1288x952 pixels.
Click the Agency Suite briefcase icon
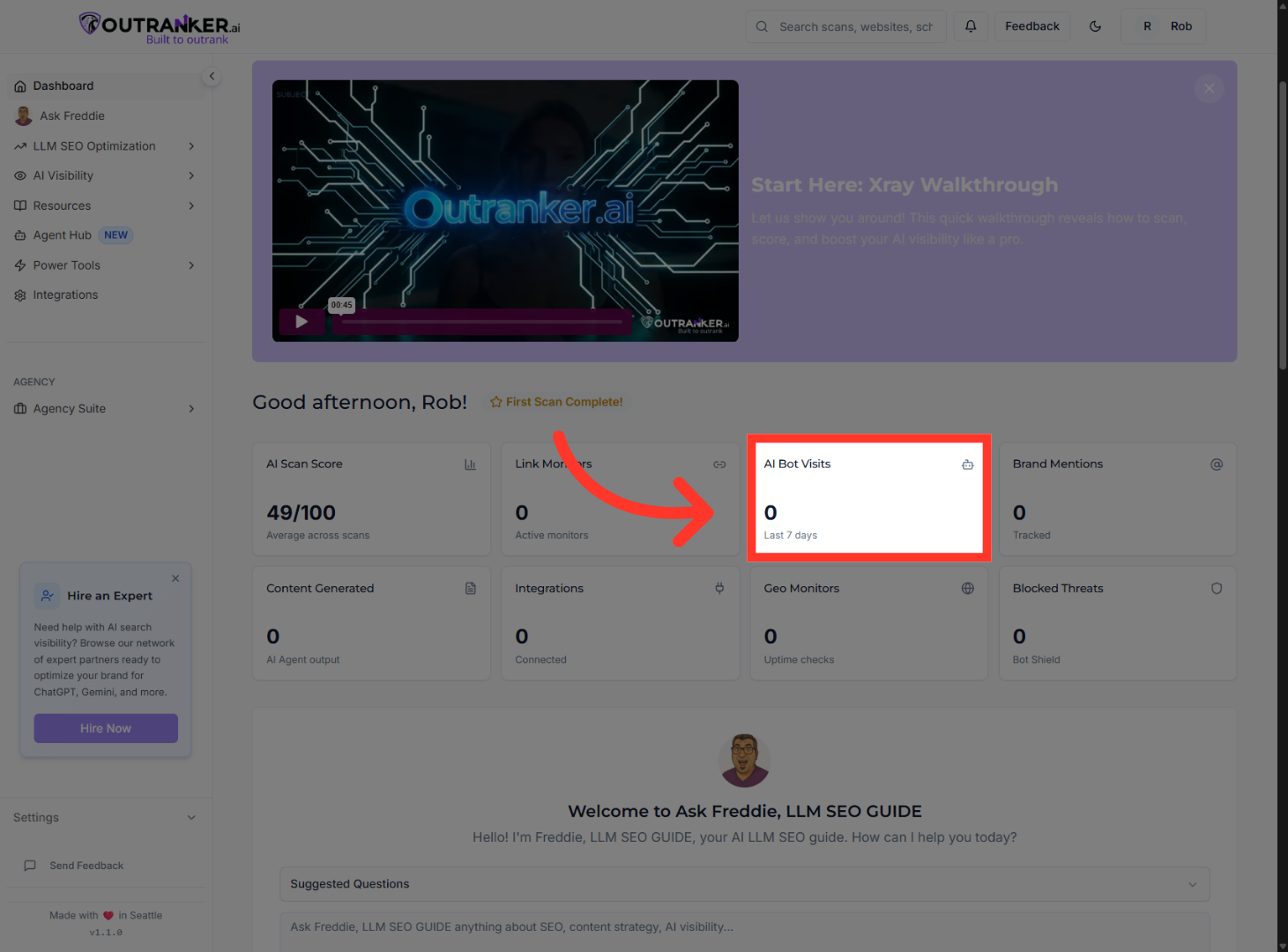coord(20,409)
